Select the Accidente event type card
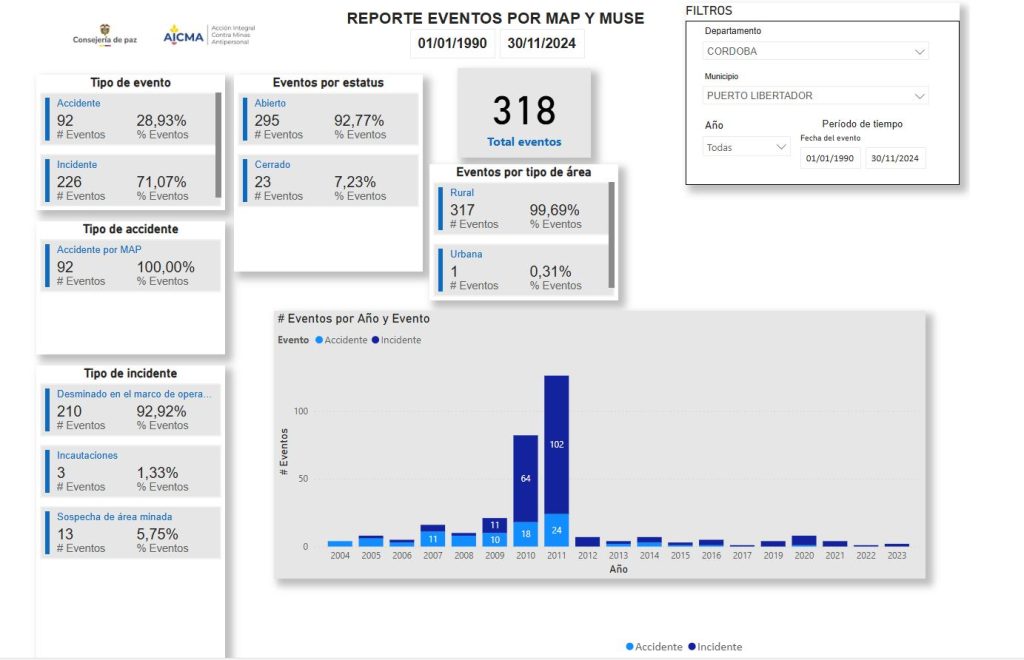This screenshot has width=1024, height=660. coord(129,119)
